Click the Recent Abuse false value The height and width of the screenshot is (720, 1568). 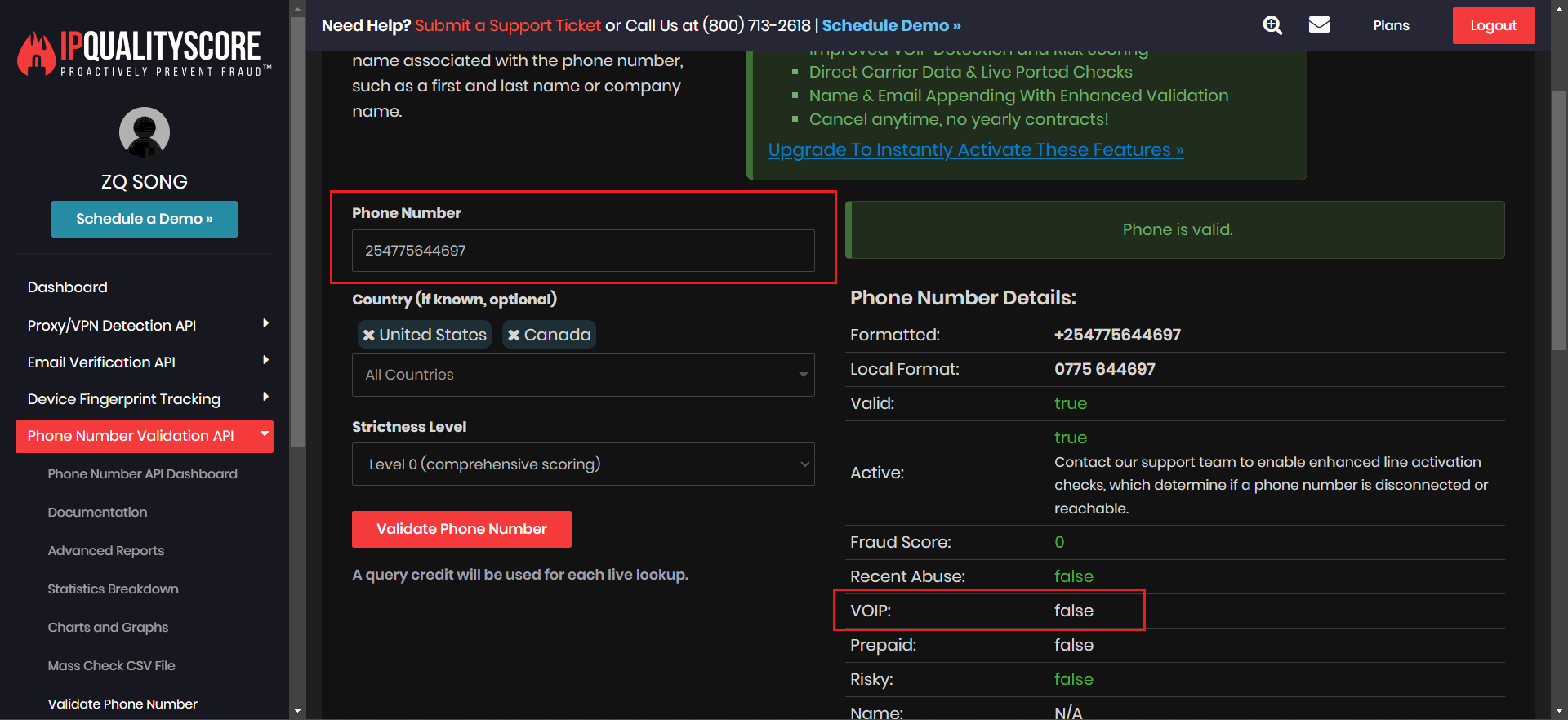click(1074, 576)
